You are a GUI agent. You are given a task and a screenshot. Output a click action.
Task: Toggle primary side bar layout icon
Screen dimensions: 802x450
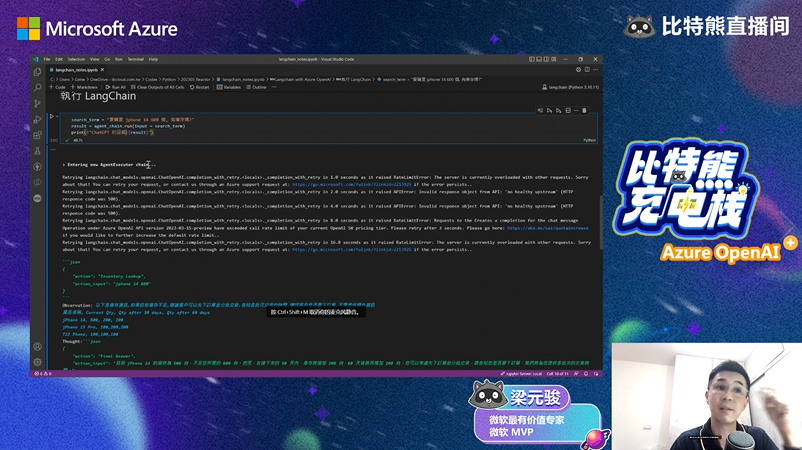click(532, 59)
